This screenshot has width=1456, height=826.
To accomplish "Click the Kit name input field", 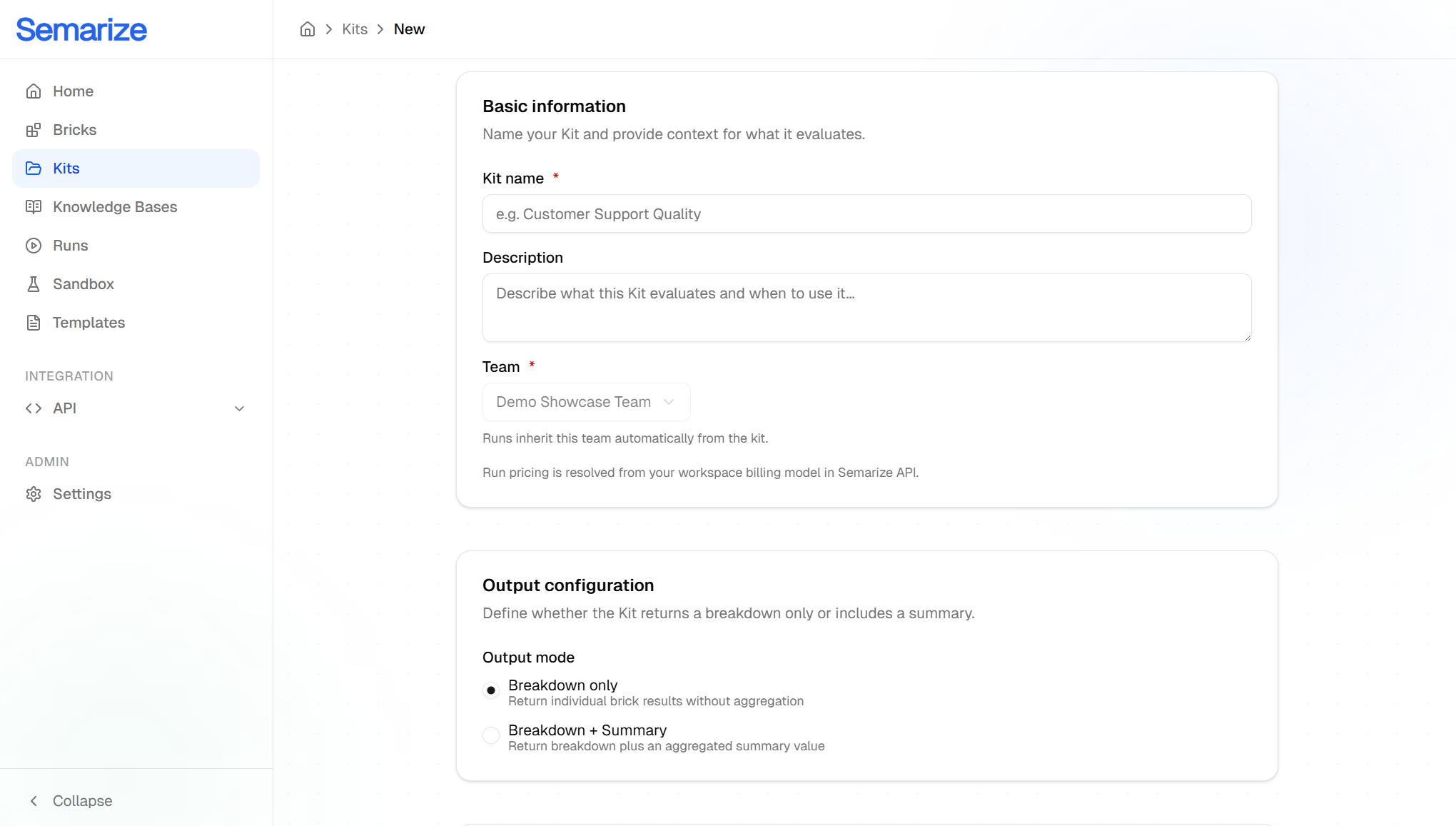I will click(866, 213).
